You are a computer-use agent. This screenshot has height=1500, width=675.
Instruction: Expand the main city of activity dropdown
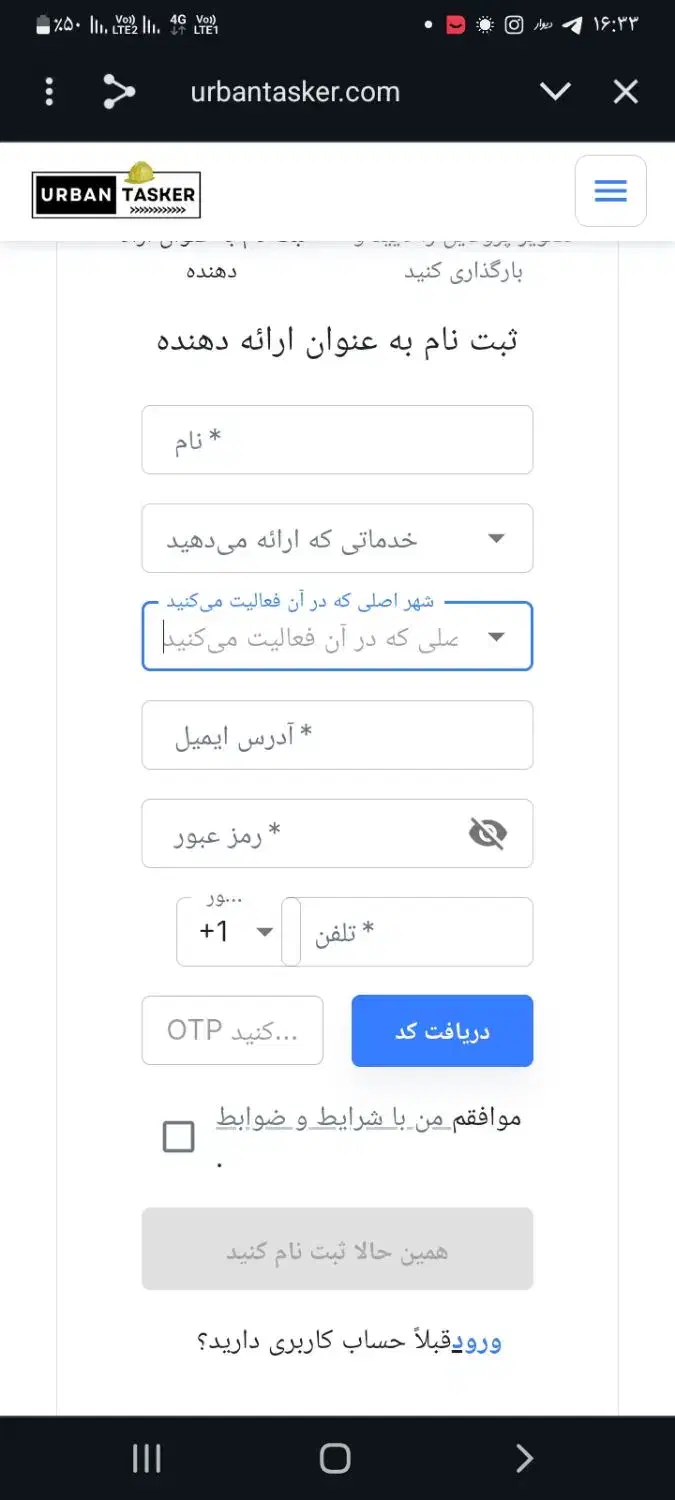tap(337, 636)
